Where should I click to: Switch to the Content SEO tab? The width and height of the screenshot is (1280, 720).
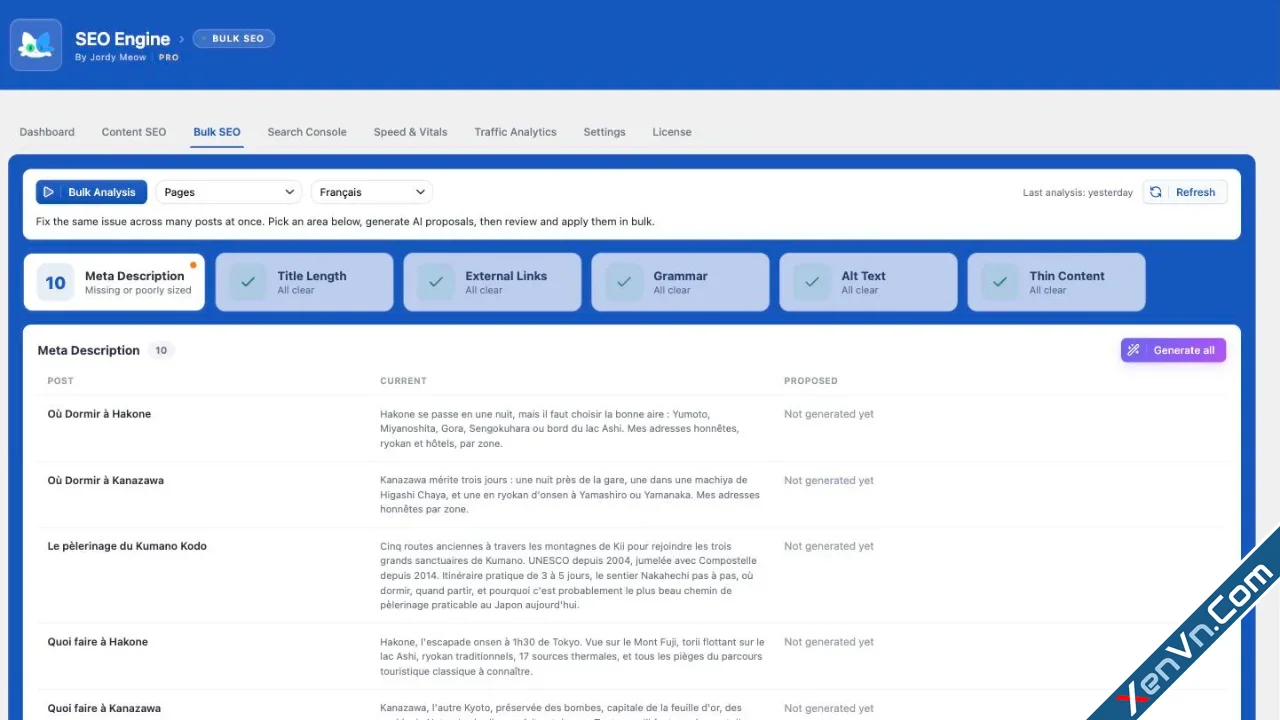(134, 132)
